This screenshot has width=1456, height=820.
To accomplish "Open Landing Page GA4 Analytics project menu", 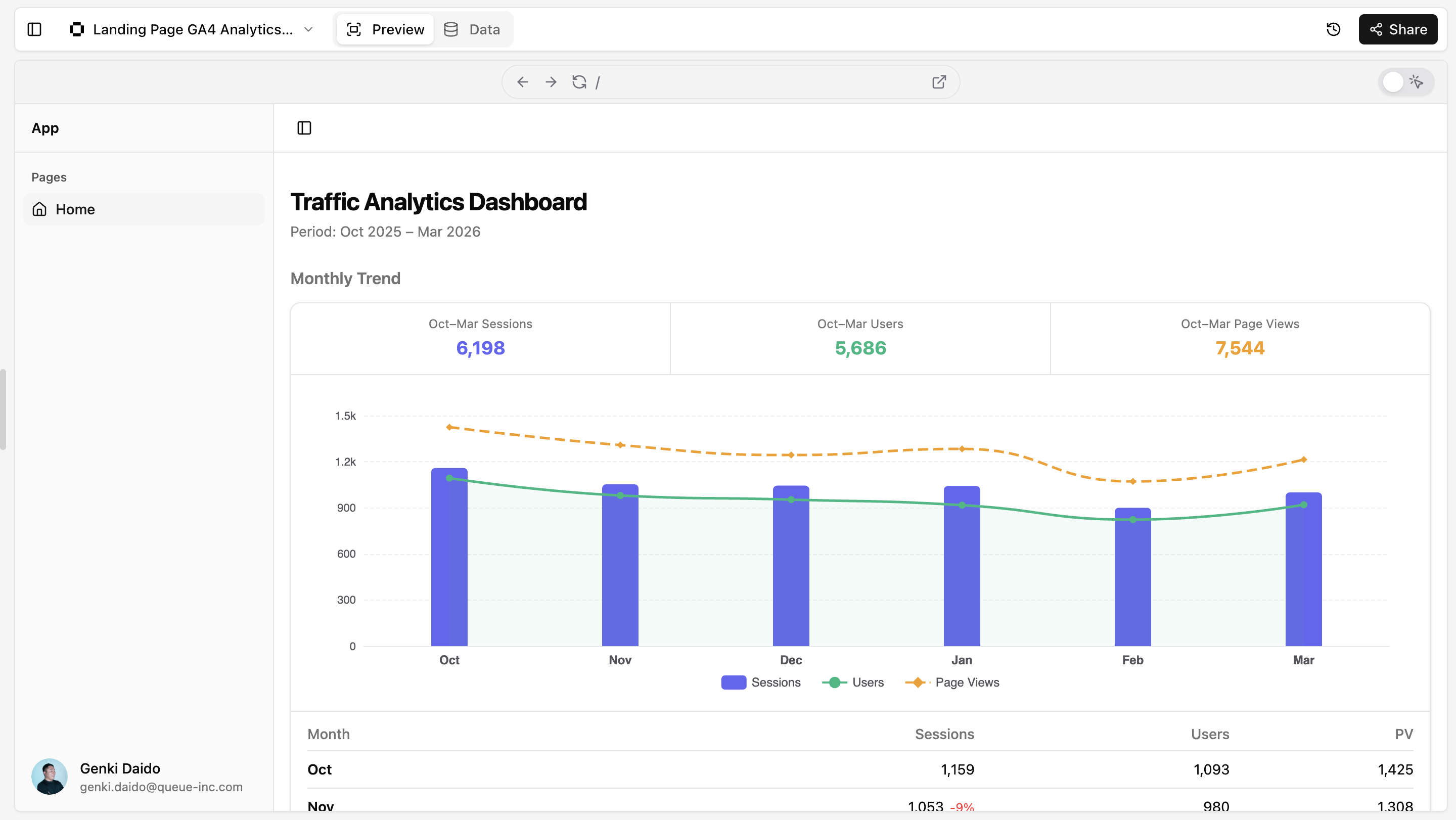I will 193,29.
